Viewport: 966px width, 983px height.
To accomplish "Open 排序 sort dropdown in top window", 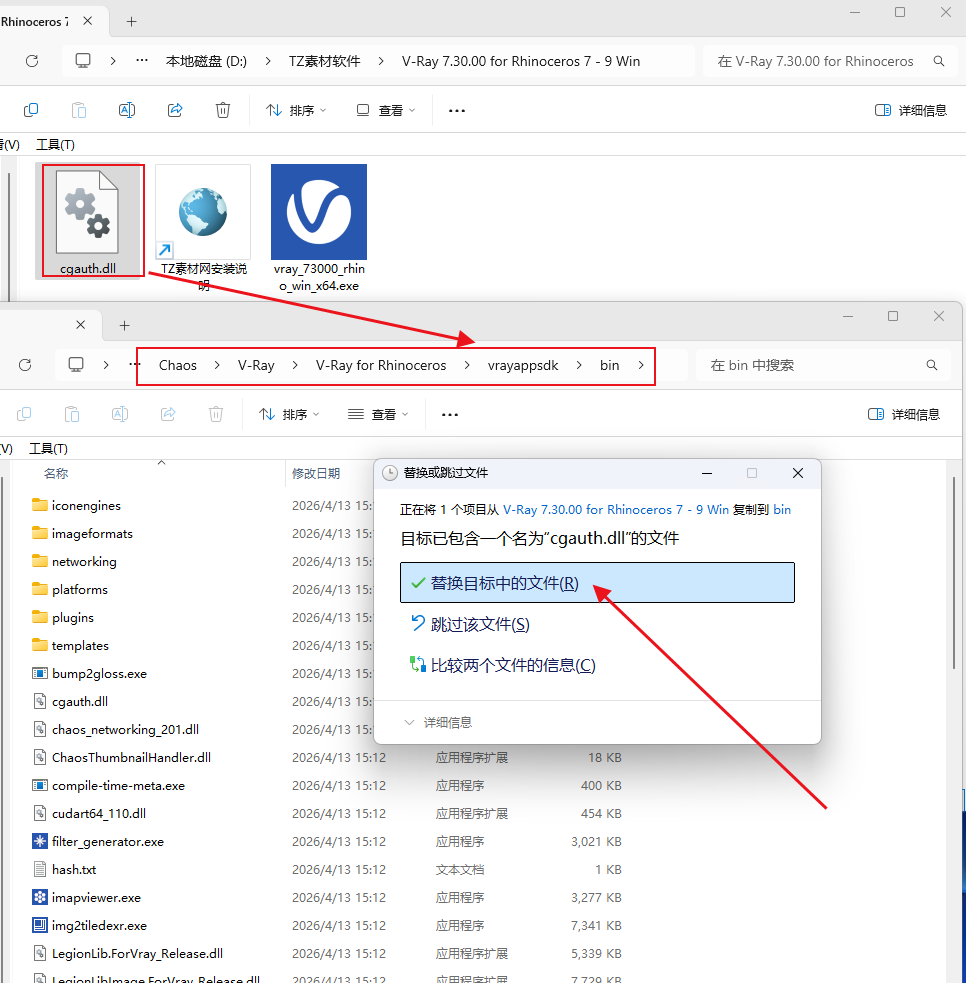I will (295, 110).
